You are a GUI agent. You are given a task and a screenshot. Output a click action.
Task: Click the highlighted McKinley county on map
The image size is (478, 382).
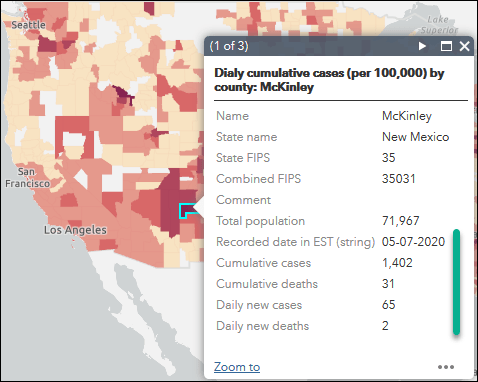[188, 210]
